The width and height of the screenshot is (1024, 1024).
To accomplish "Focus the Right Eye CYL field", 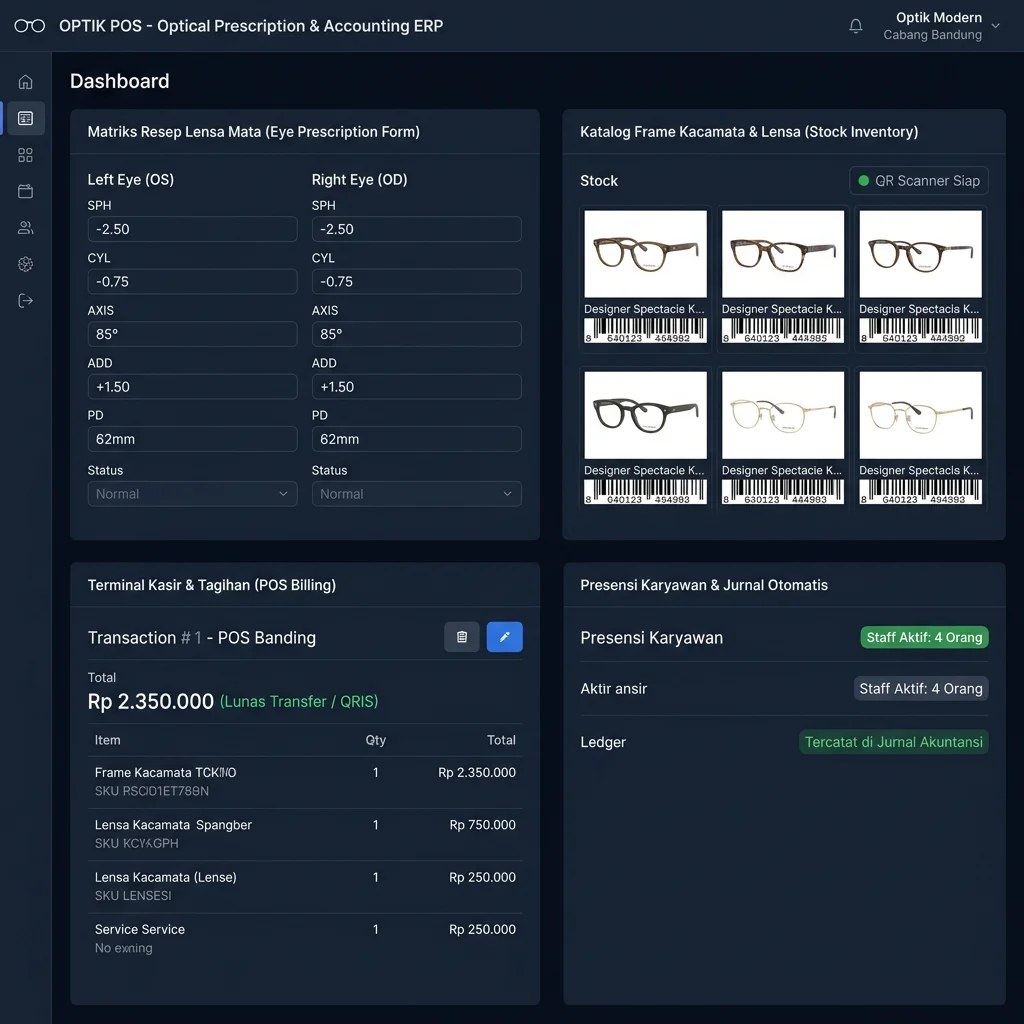I will coord(417,281).
